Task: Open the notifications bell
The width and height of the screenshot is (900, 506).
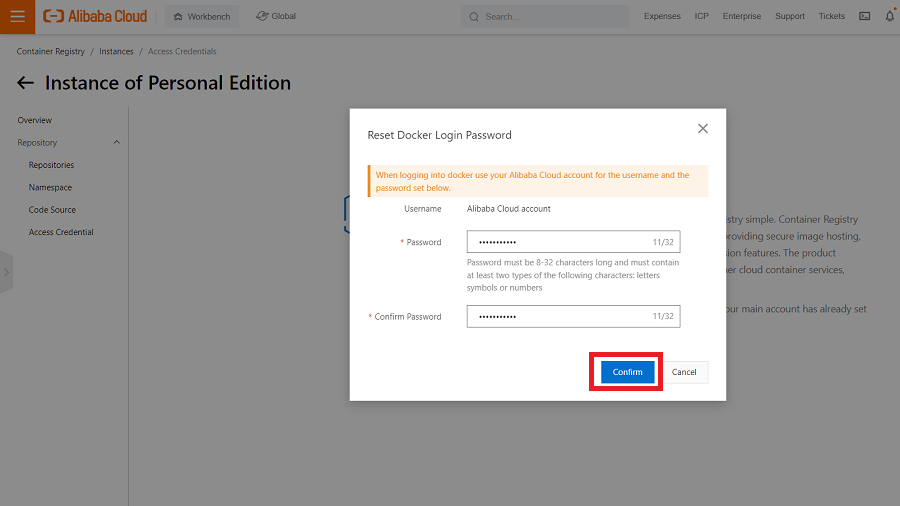Action: [x=889, y=16]
